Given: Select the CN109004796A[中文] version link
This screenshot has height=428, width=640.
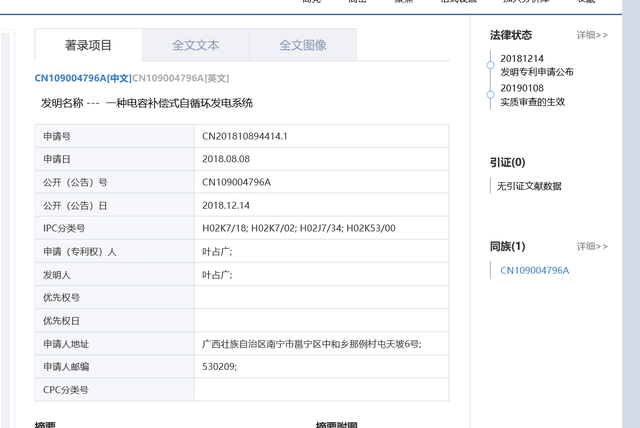Looking at the screenshot, I should click(x=83, y=78).
